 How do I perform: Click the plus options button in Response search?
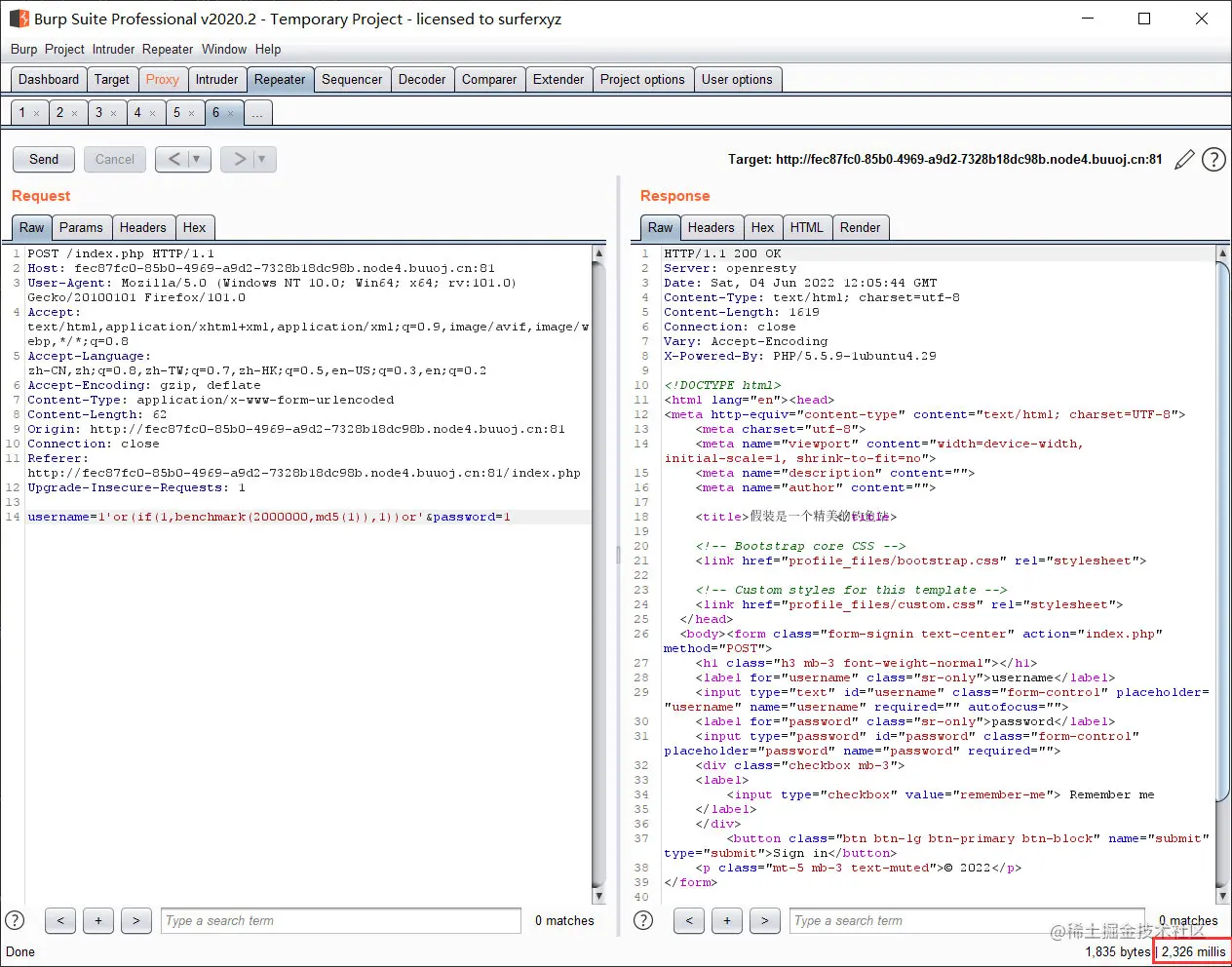click(x=727, y=920)
